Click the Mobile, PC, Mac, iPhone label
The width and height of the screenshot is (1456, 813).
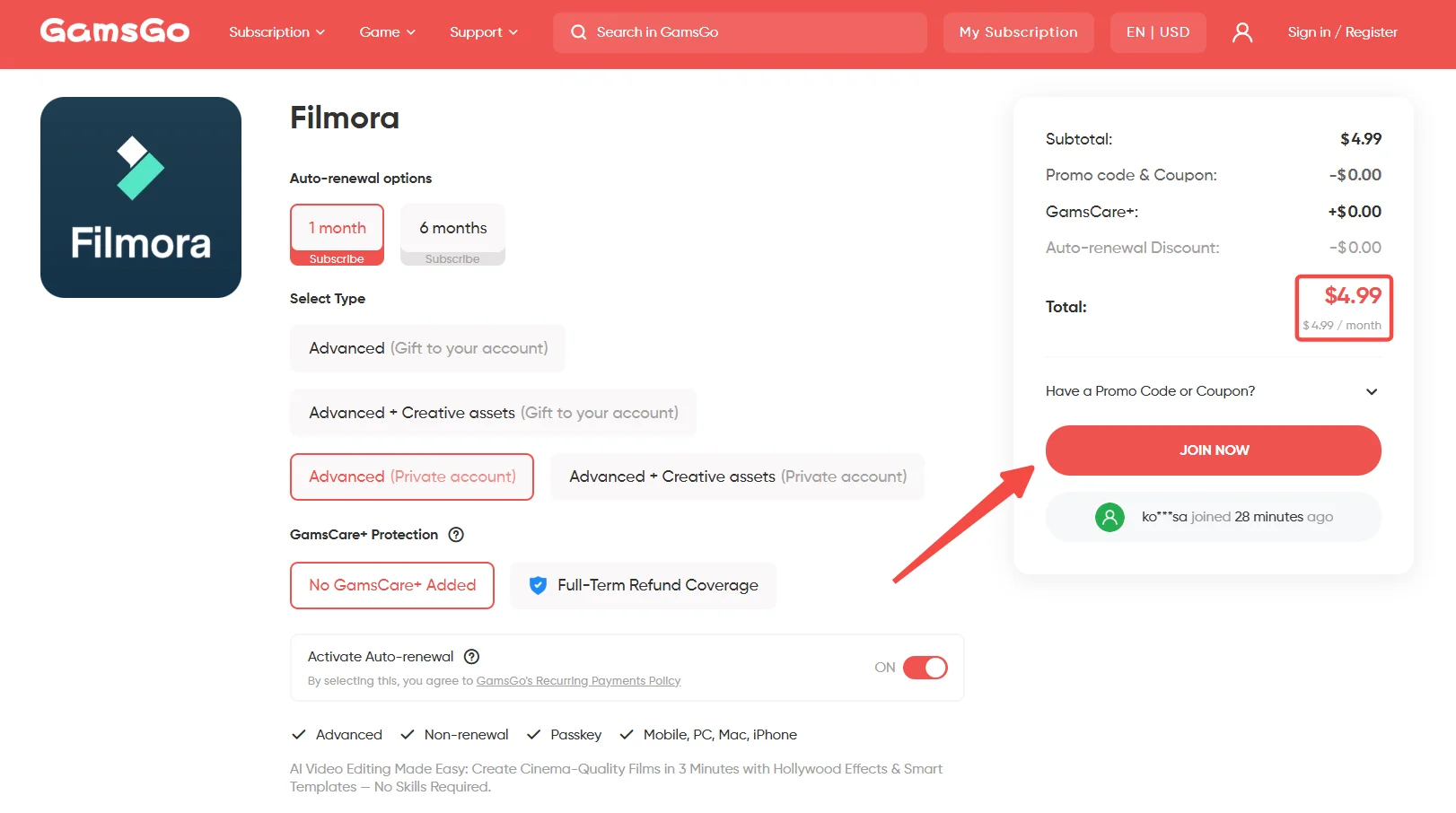click(x=720, y=735)
